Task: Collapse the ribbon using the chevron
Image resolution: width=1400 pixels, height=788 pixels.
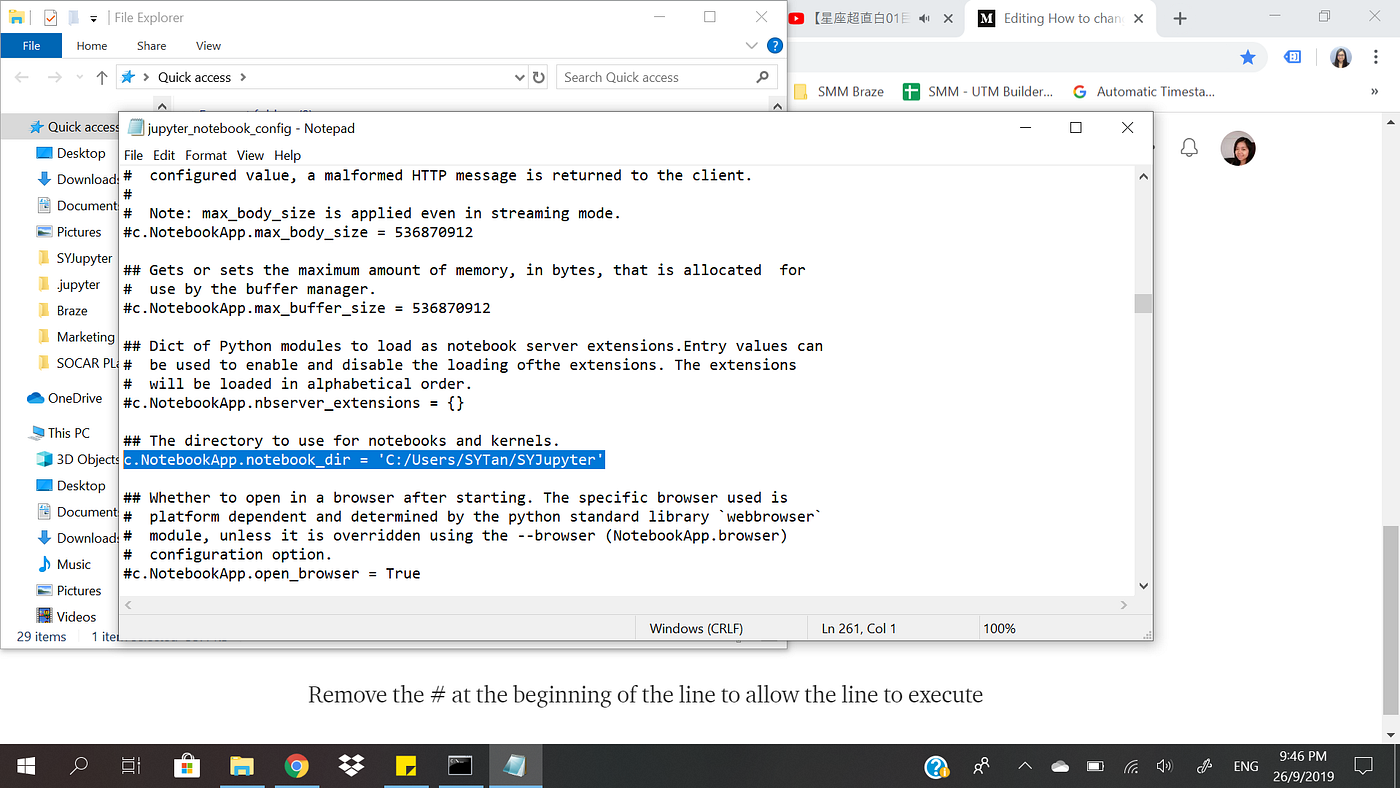Action: (x=751, y=45)
